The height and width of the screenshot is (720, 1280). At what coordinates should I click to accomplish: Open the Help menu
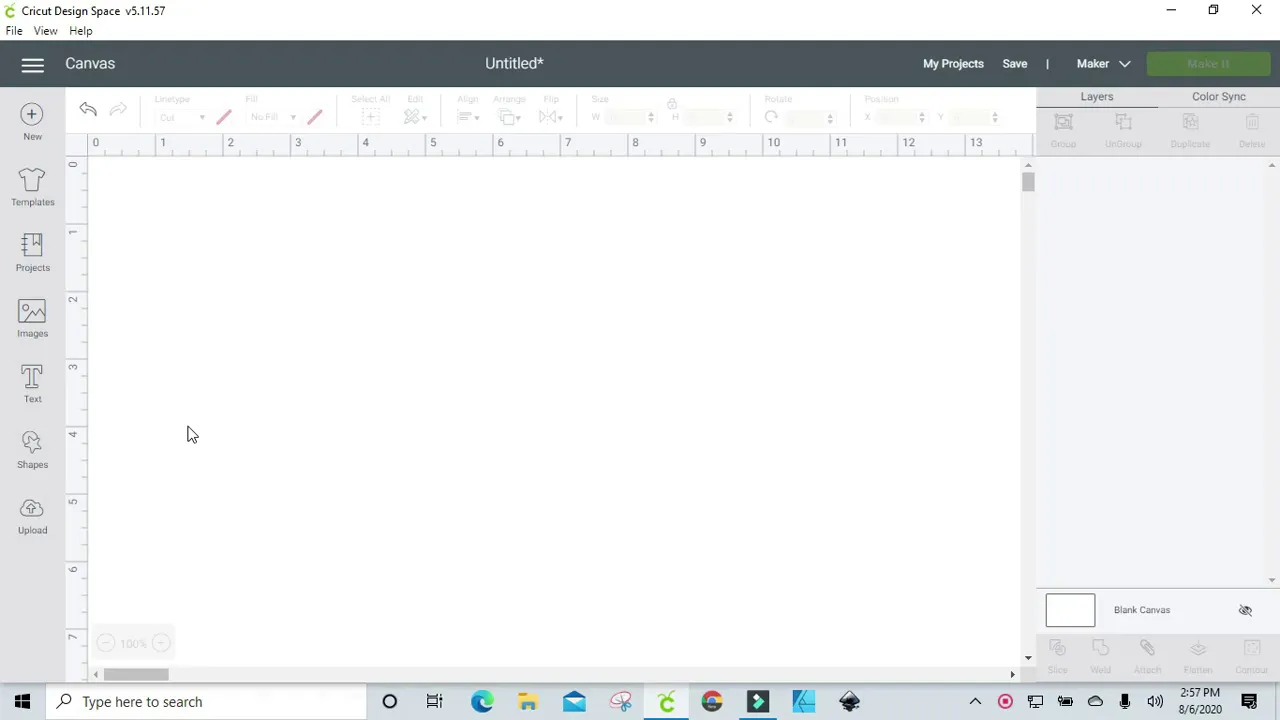(81, 31)
